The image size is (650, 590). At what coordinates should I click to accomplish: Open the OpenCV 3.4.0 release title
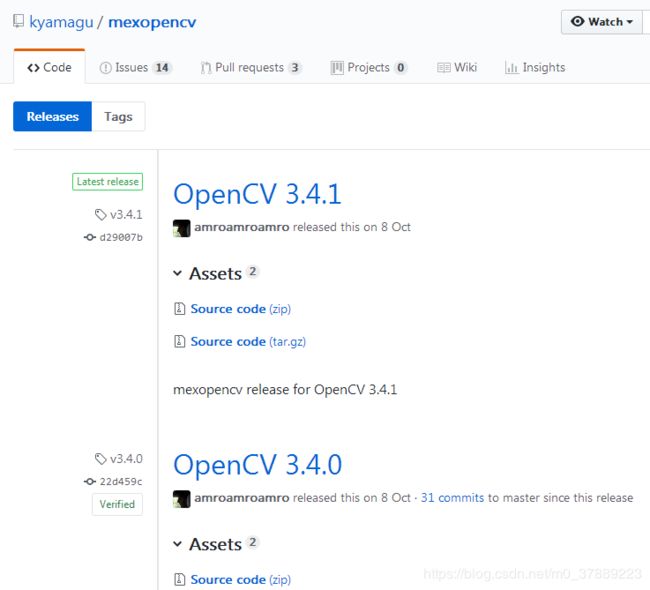pyautogui.click(x=257, y=465)
